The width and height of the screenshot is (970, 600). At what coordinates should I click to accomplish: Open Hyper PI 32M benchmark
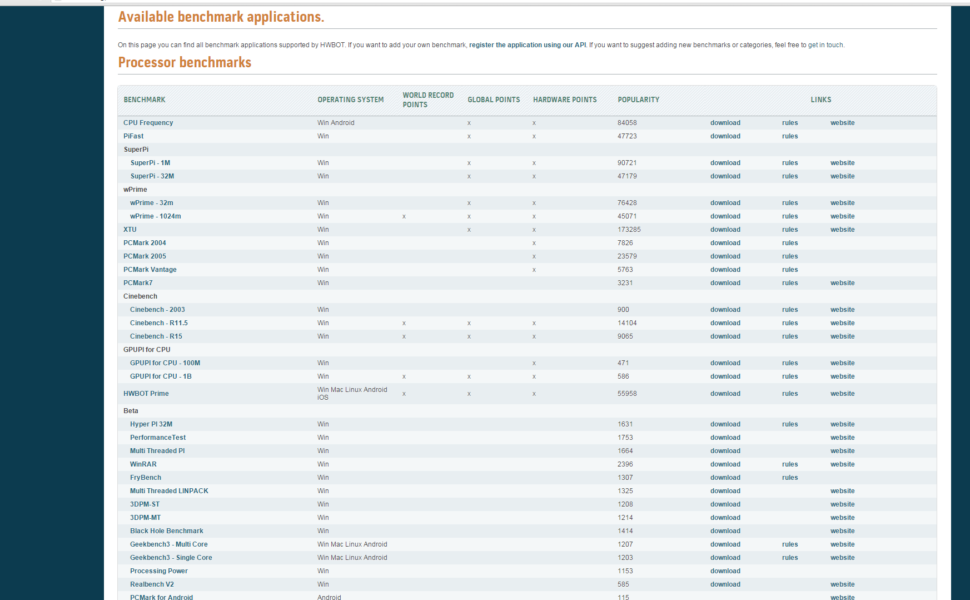(151, 424)
